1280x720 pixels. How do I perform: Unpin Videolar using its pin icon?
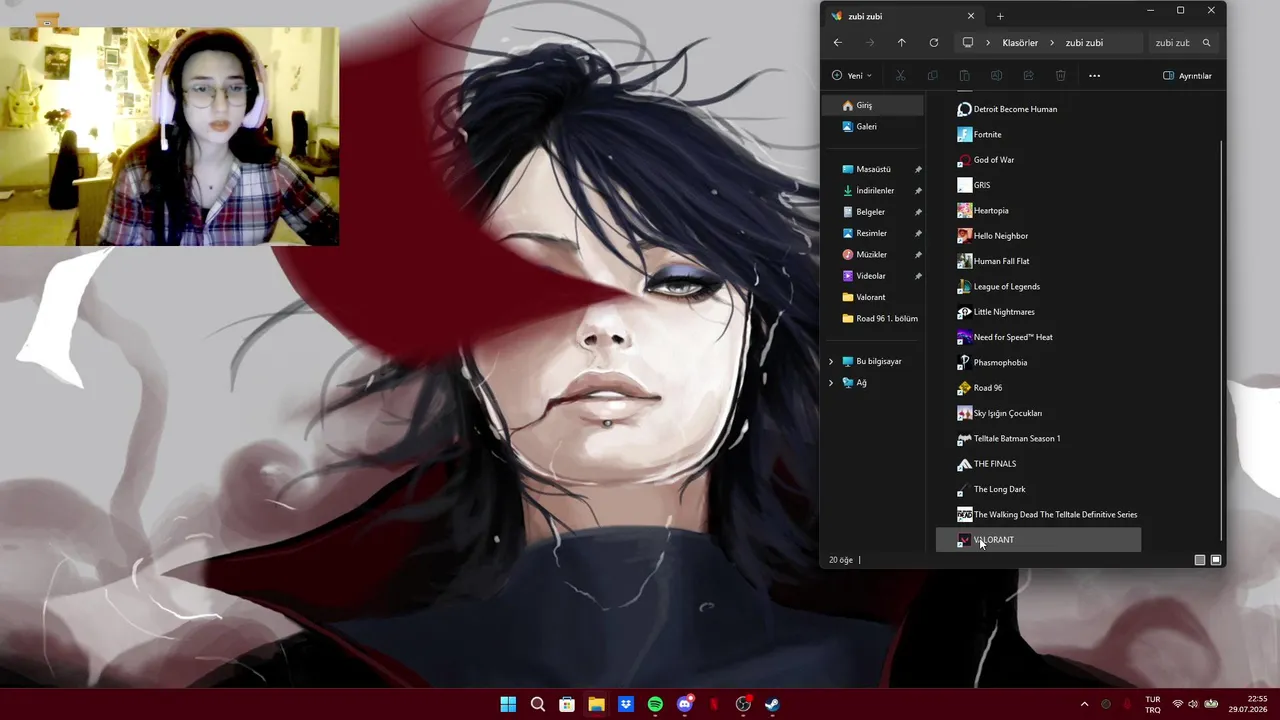pos(918,276)
